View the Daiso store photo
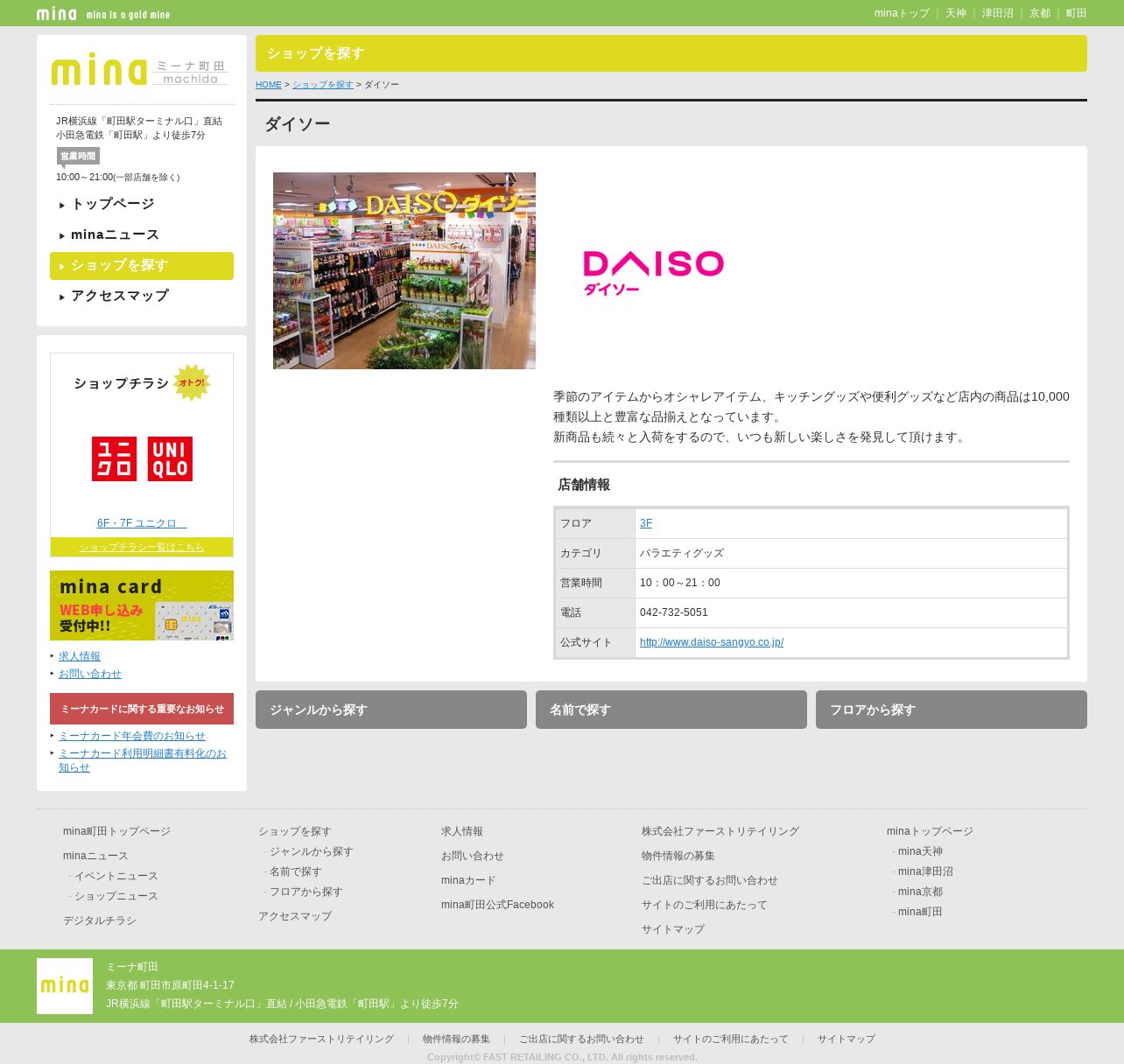Viewport: 1124px width, 1064px height. (x=404, y=270)
